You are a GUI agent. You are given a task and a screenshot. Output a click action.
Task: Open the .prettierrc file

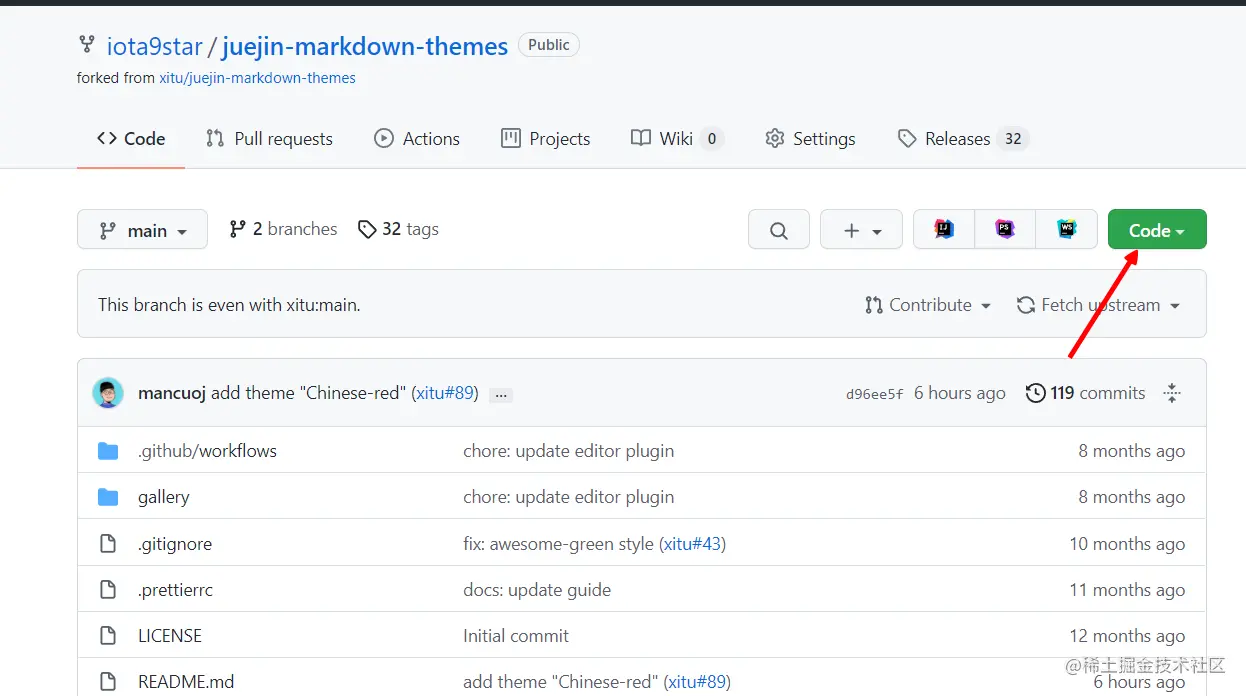click(x=175, y=590)
